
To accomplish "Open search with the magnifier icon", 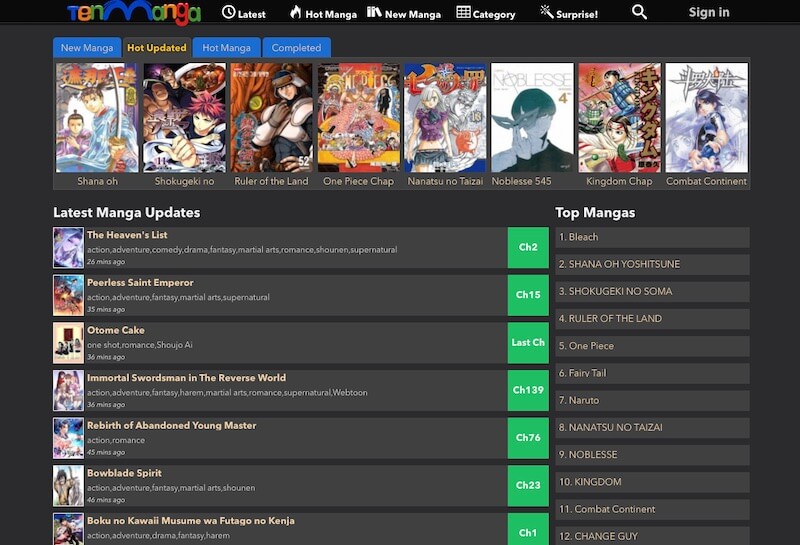I will coord(639,12).
